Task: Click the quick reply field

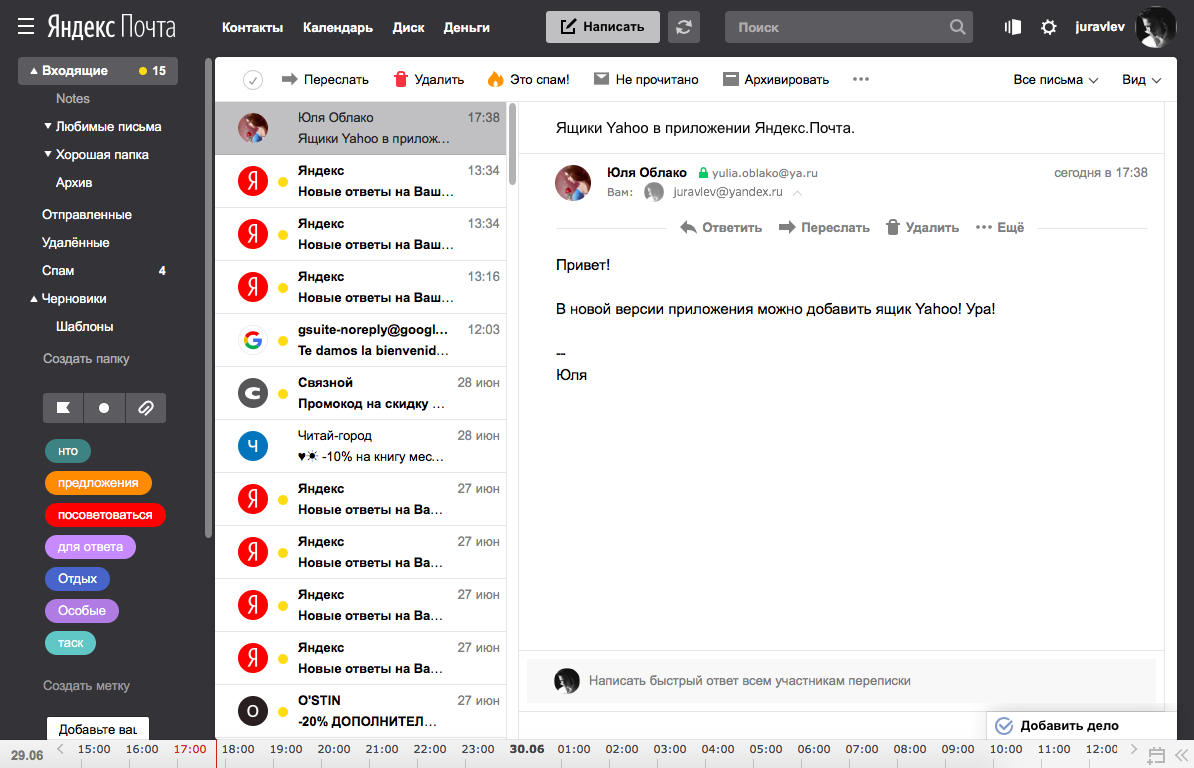Action: (841, 681)
